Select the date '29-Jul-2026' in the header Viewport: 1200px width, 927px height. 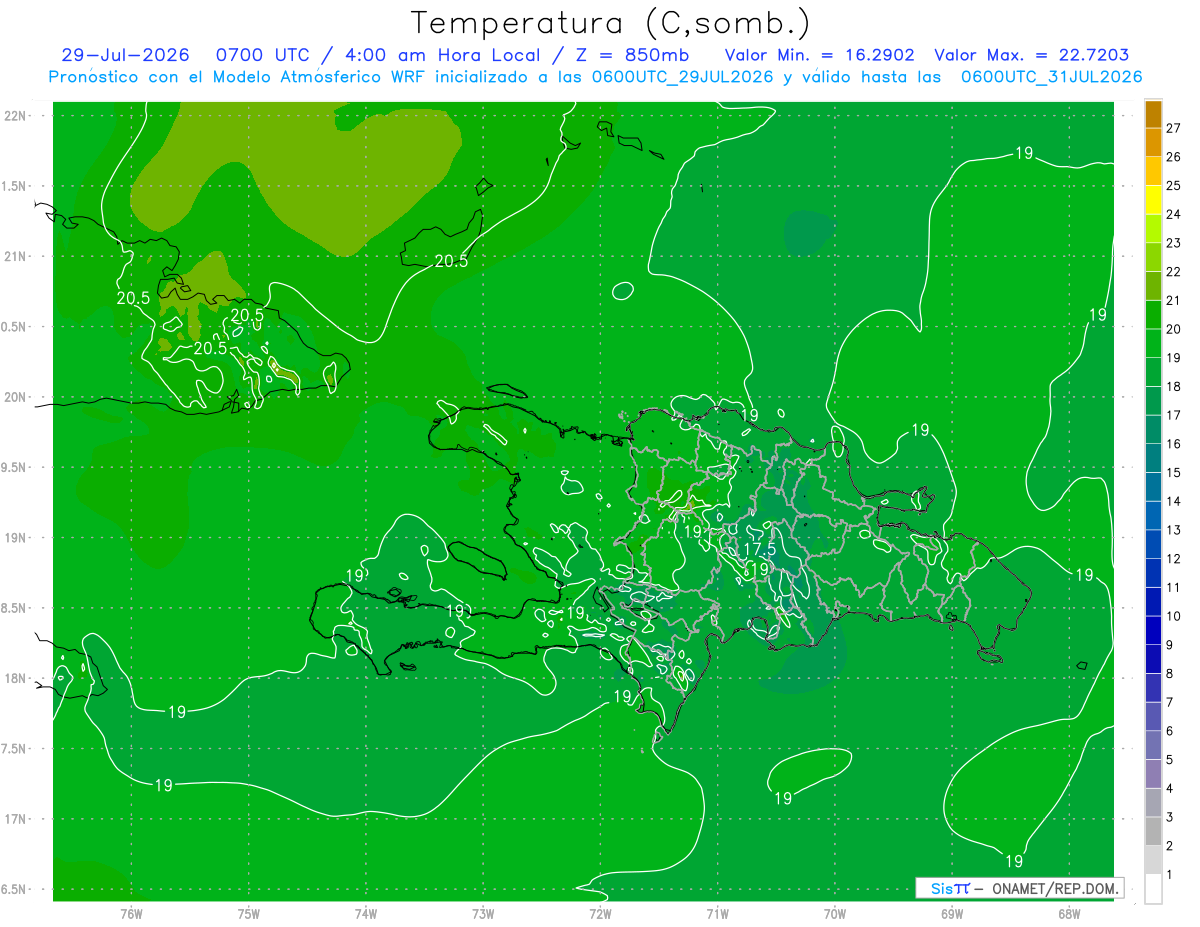tap(126, 56)
